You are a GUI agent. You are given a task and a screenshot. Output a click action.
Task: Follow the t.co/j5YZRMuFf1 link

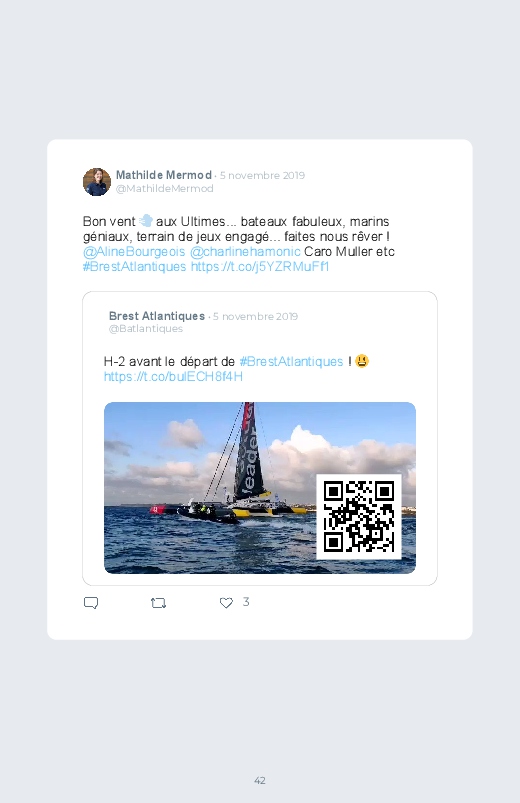[x=260, y=266]
